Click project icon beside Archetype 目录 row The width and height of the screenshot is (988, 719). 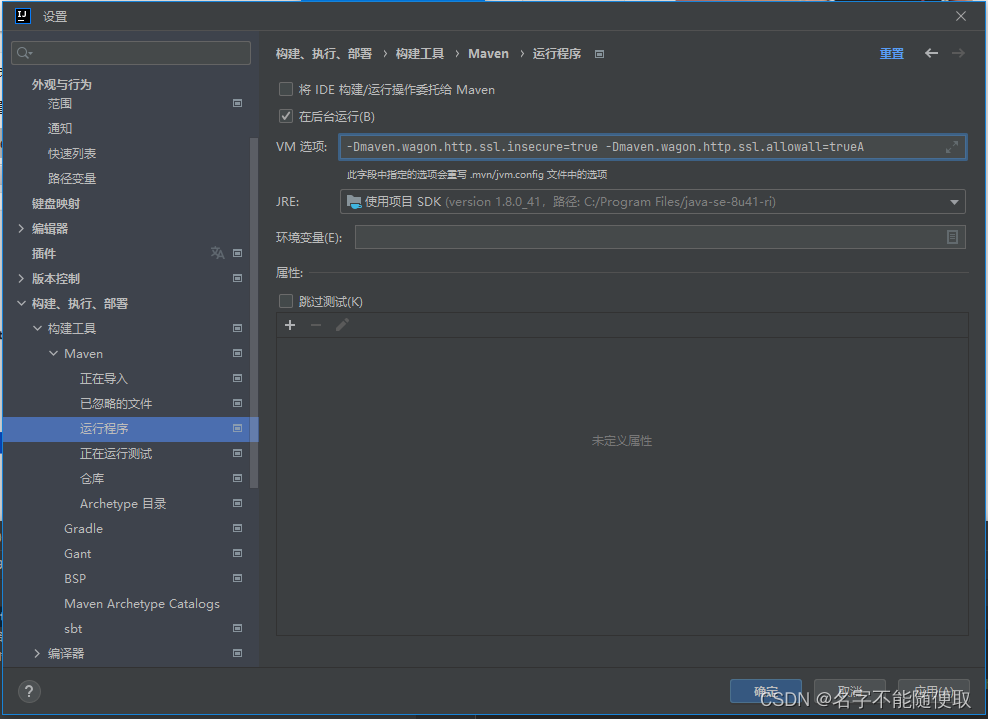click(x=238, y=503)
